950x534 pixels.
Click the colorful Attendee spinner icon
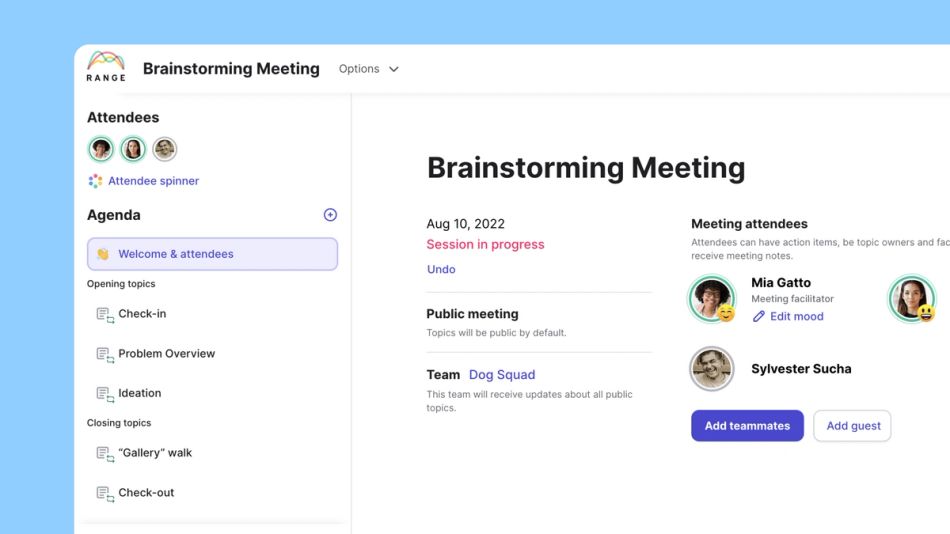pyautogui.click(x=95, y=181)
